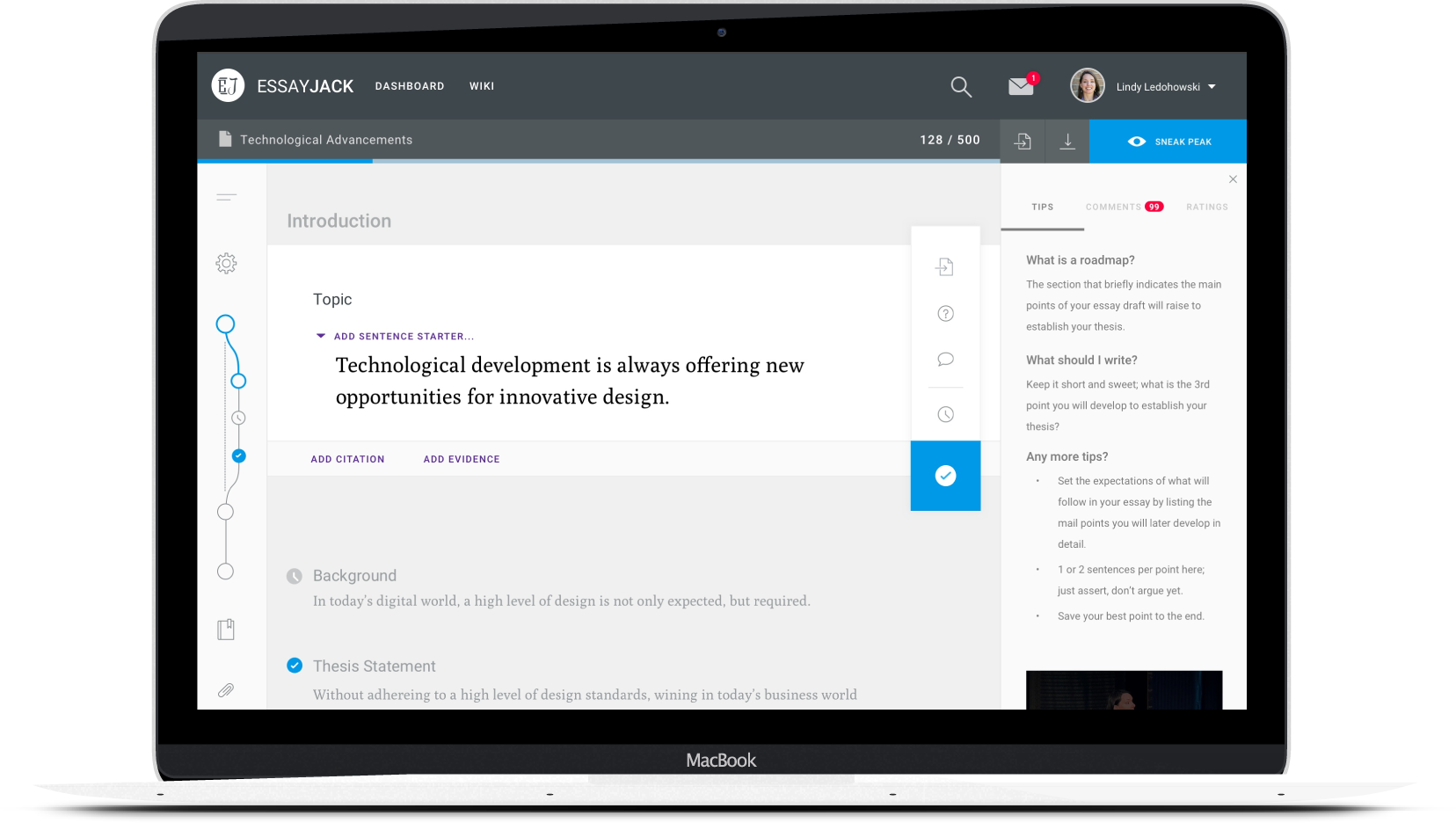Click the Add Evidence link
This screenshot has height=823, width=1456.
tap(462, 459)
